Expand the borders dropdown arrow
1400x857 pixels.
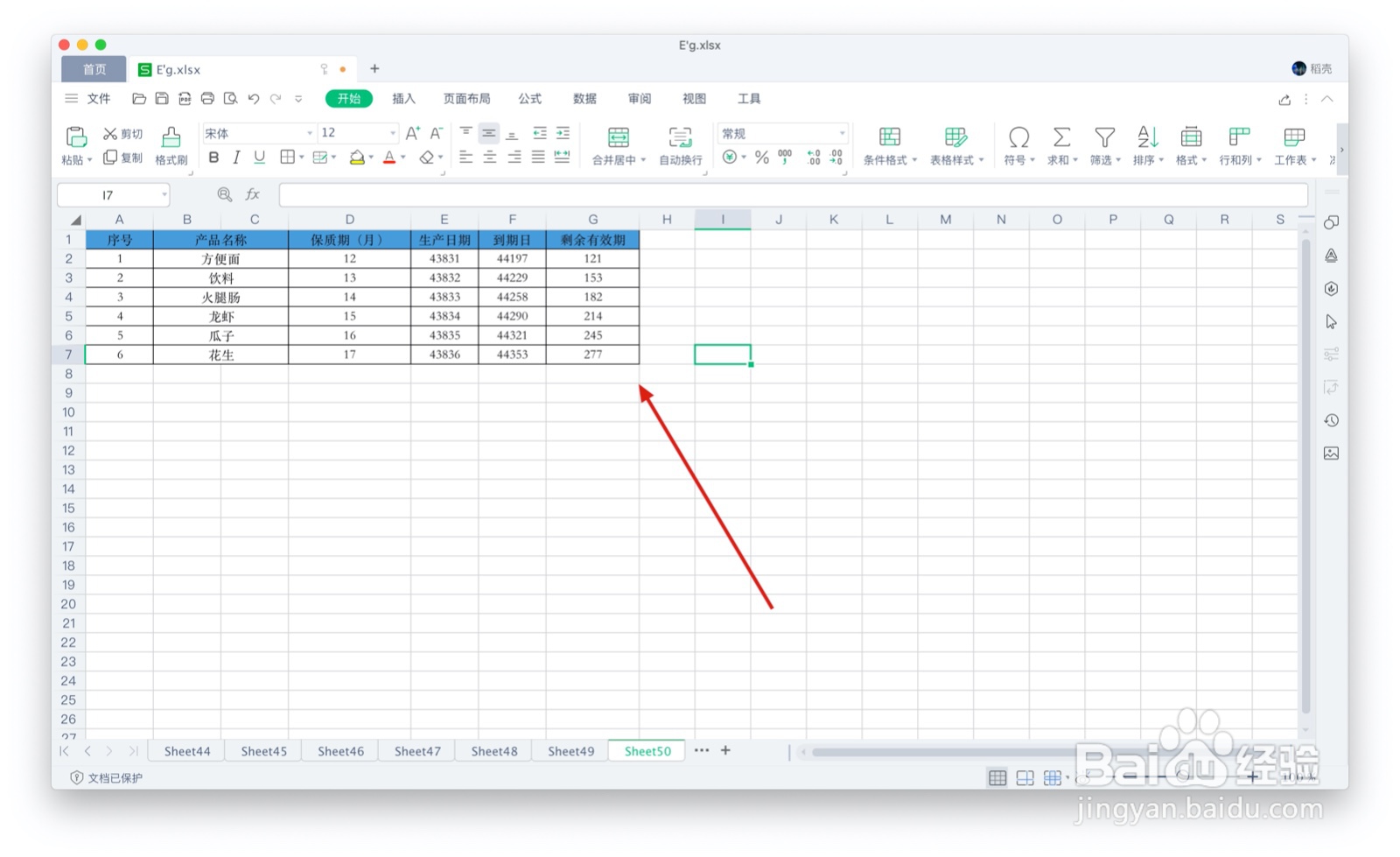click(302, 158)
